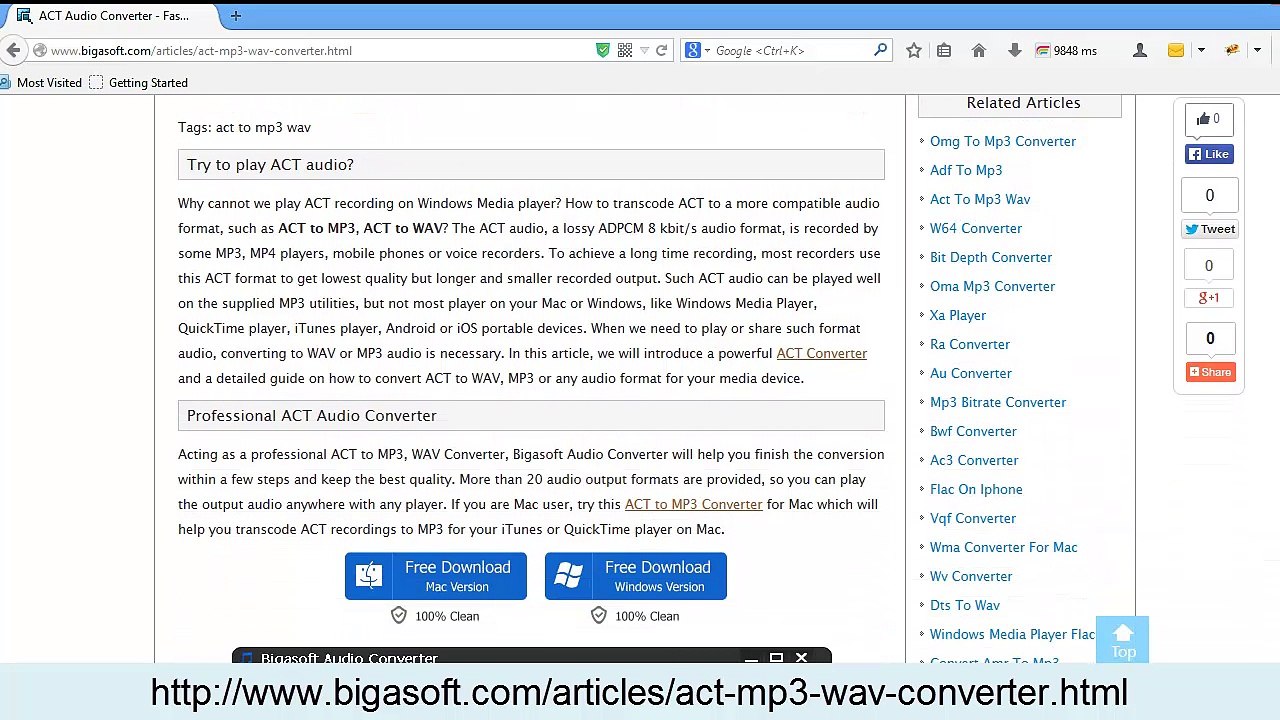This screenshot has height=720, width=1280.
Task: Open the Omg To Mp3 Converter related article
Action: [x=1003, y=141]
